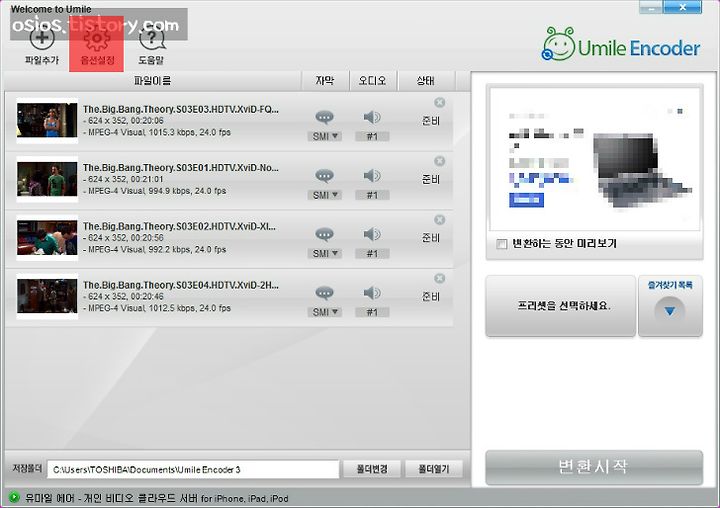The width and height of the screenshot is (720, 508).
Task: Click 유마일 에어 status bar link text
Action: pos(157,498)
